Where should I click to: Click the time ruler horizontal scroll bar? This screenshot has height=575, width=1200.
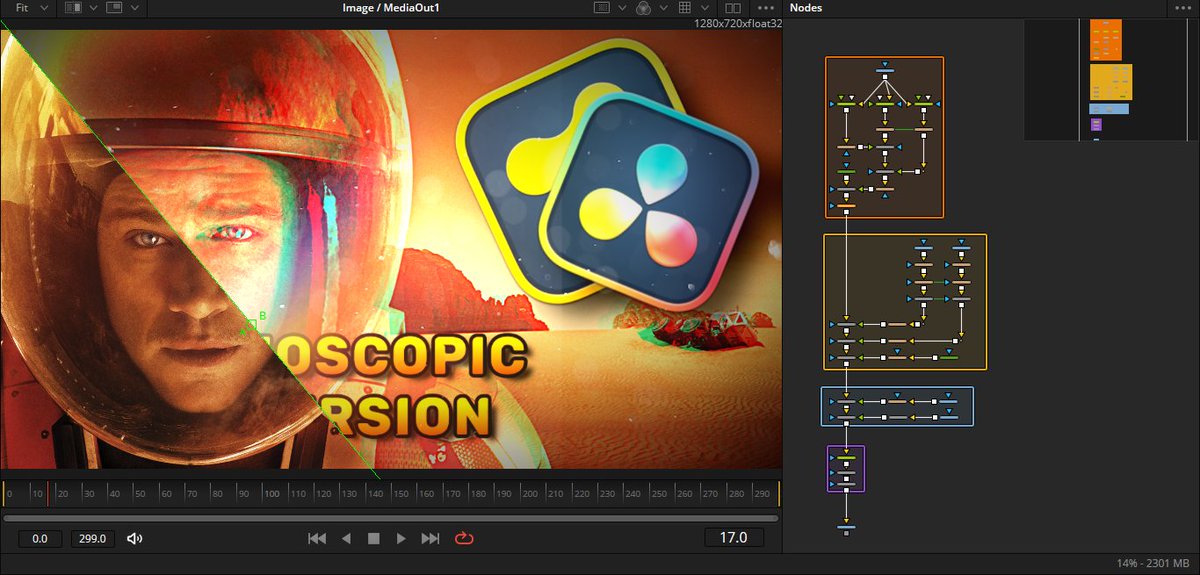click(x=391, y=518)
